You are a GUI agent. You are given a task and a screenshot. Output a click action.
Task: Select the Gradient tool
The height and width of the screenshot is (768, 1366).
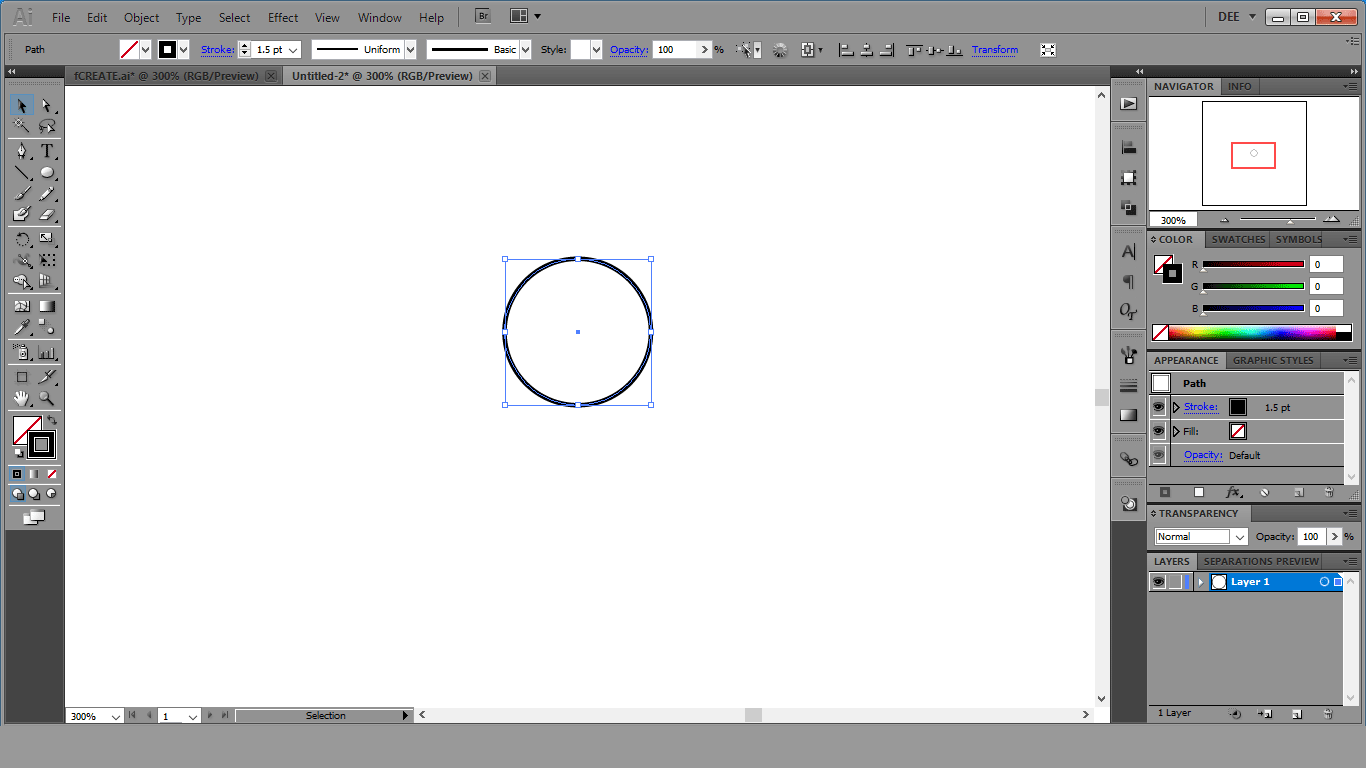46,306
